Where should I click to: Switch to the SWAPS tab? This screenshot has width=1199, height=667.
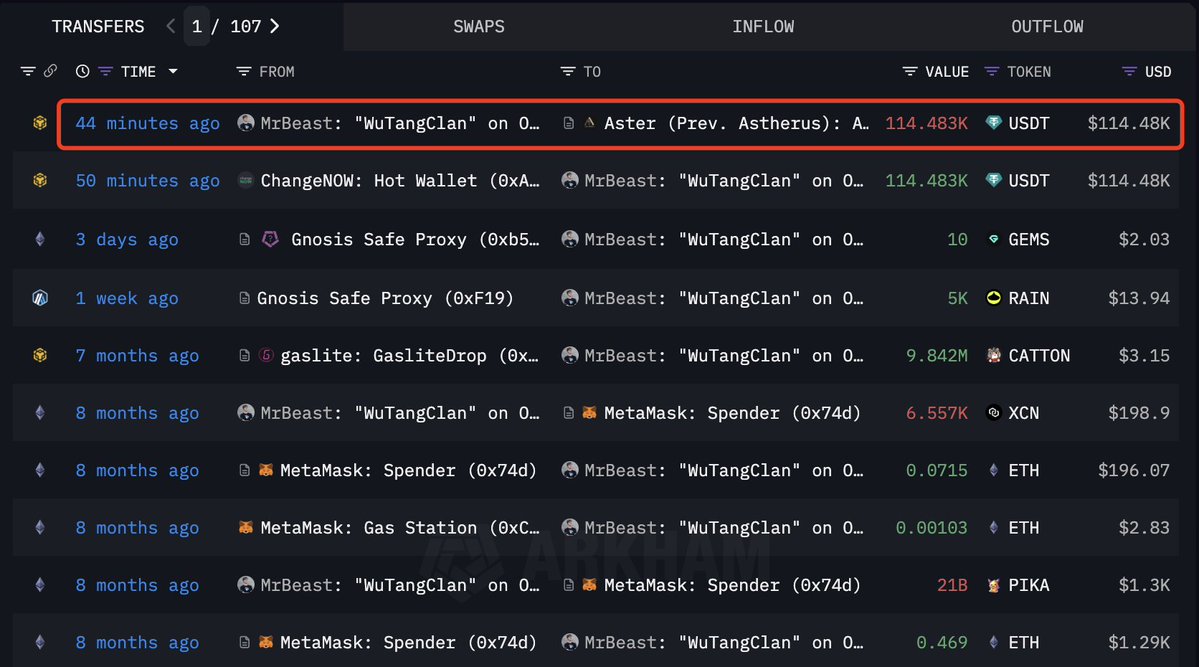click(479, 26)
